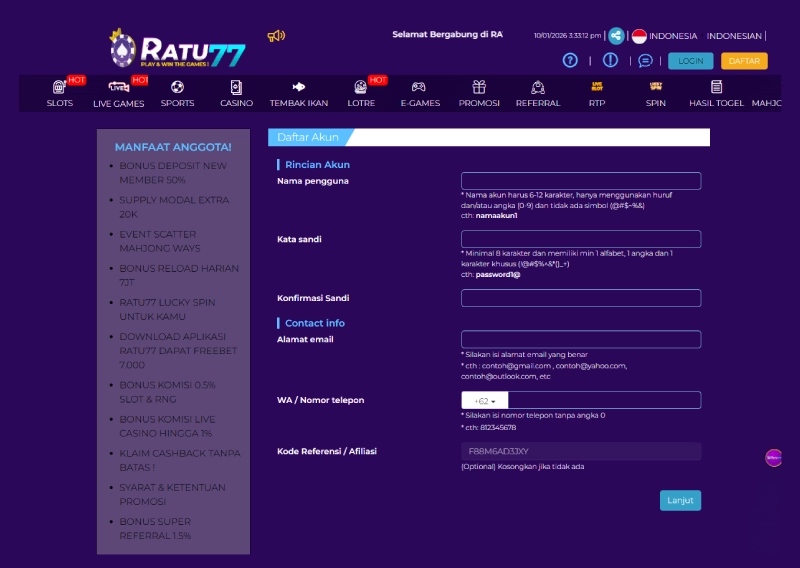Click the Selamat Bergabung marquee text
Screen dimensions: 800x568
(447, 34)
